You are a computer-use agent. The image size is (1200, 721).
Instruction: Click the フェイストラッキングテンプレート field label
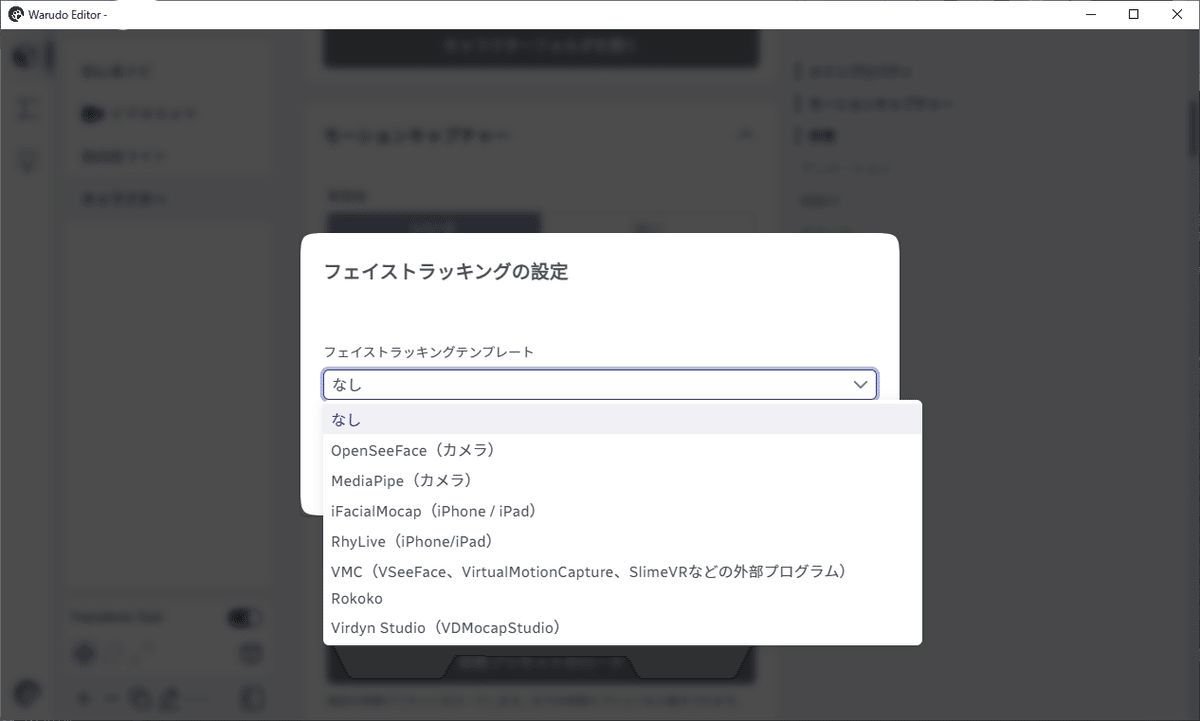point(429,352)
